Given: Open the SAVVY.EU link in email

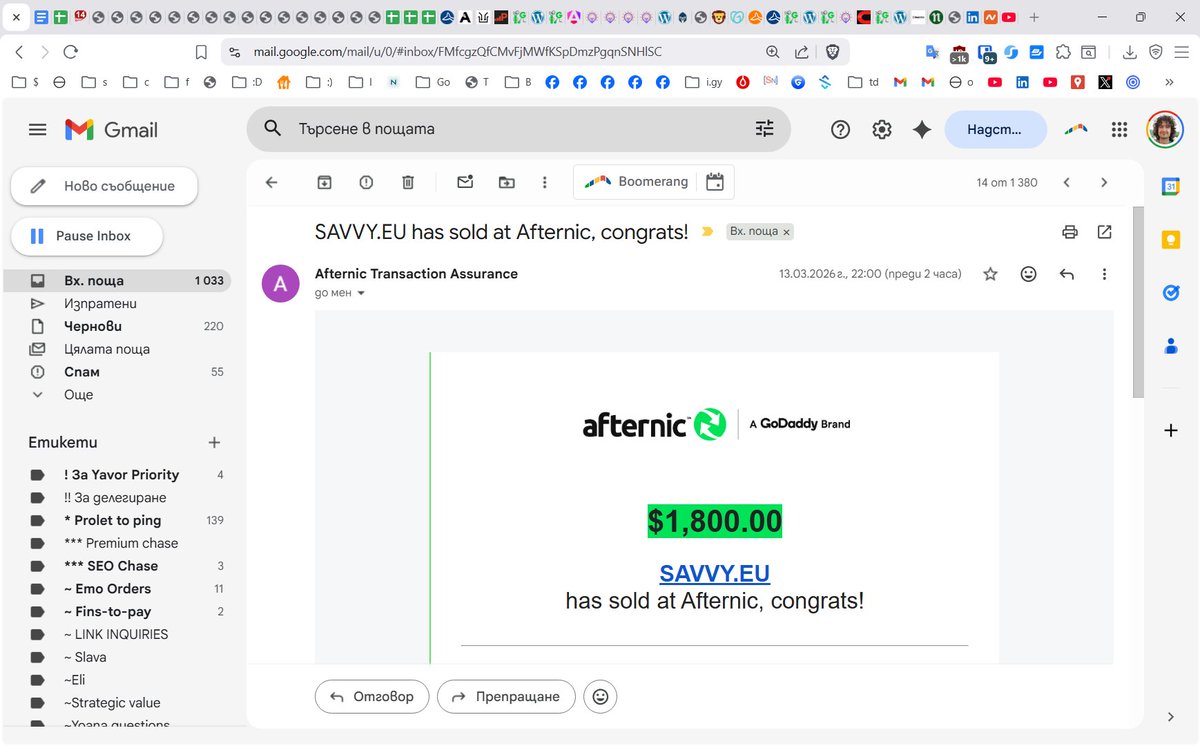Looking at the screenshot, I should [x=715, y=574].
